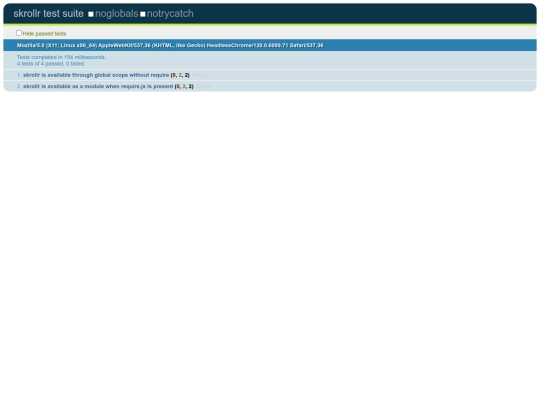The height and width of the screenshot is (405, 540).
Task: Expand test 2 about require.js module
Action: (98, 86)
